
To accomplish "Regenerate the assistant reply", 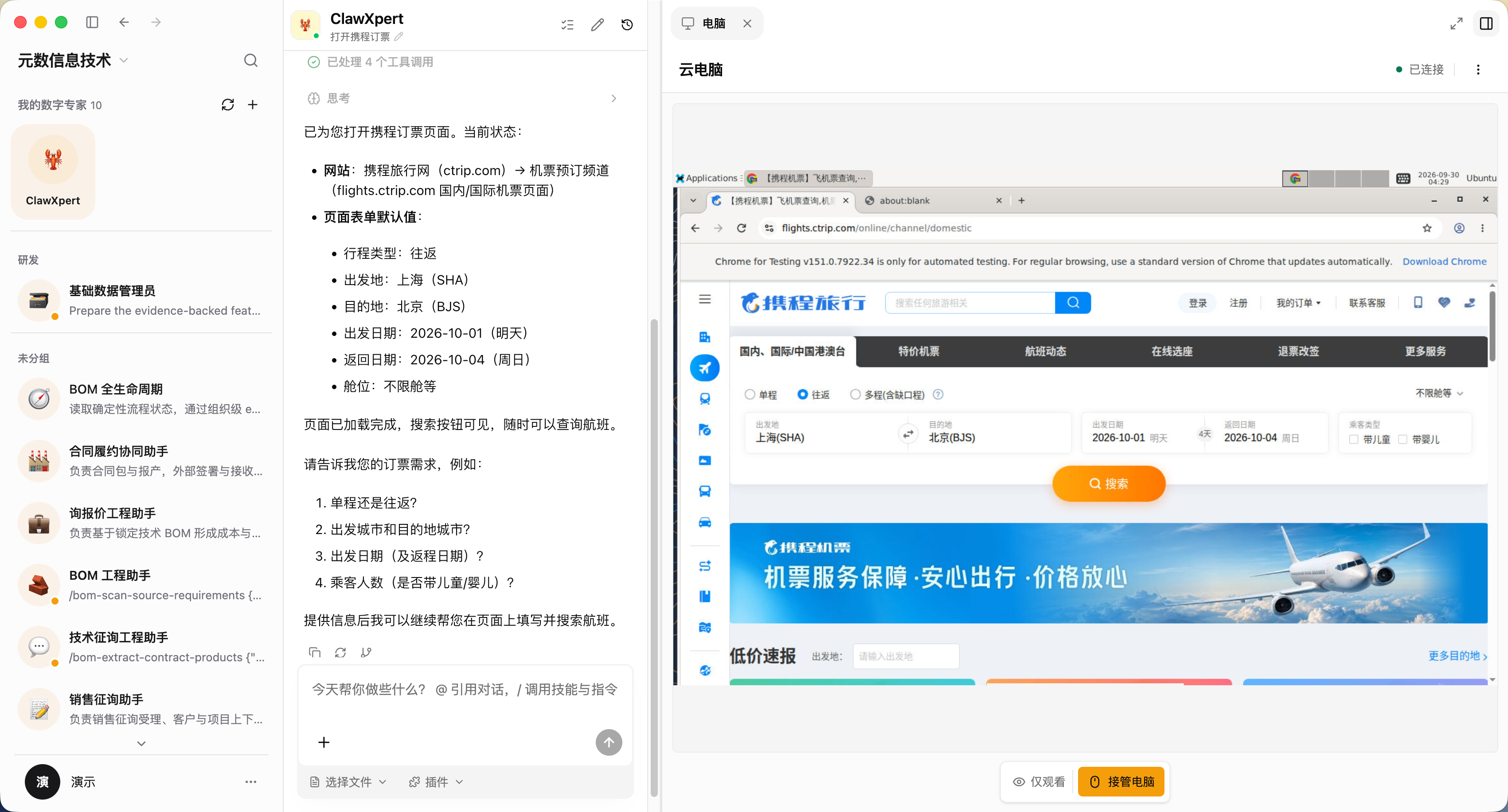I will click(x=340, y=652).
